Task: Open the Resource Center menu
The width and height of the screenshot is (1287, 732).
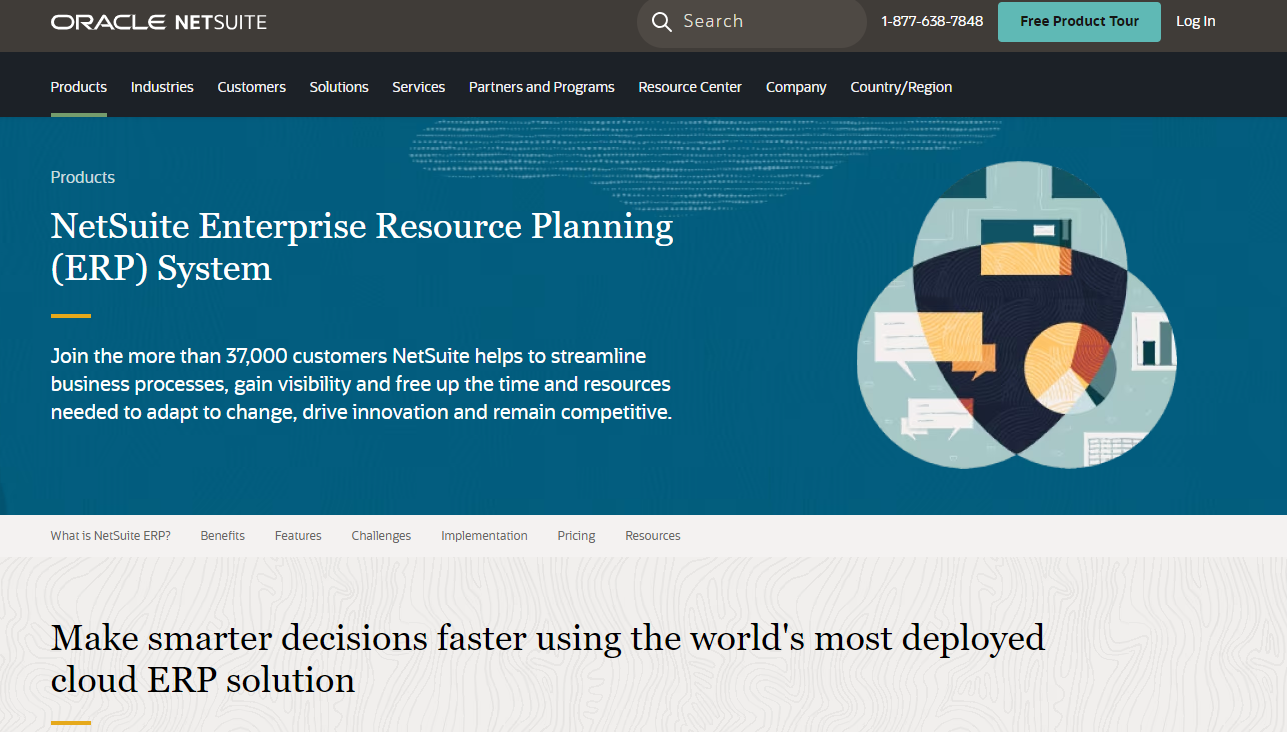Action: (690, 87)
